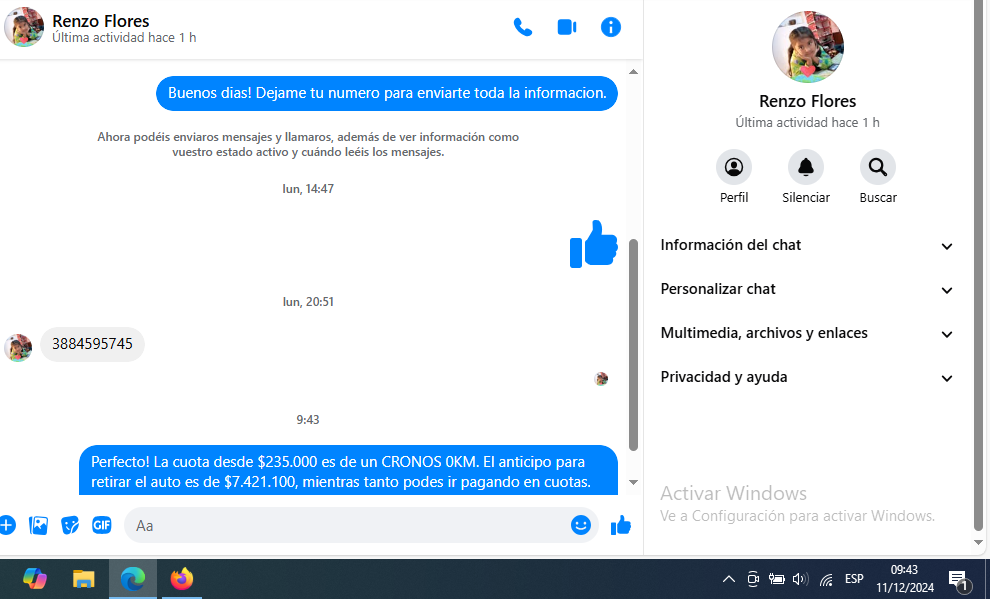This screenshot has height=599, width=990.
Task: Open the GIF picker
Action: [101, 525]
